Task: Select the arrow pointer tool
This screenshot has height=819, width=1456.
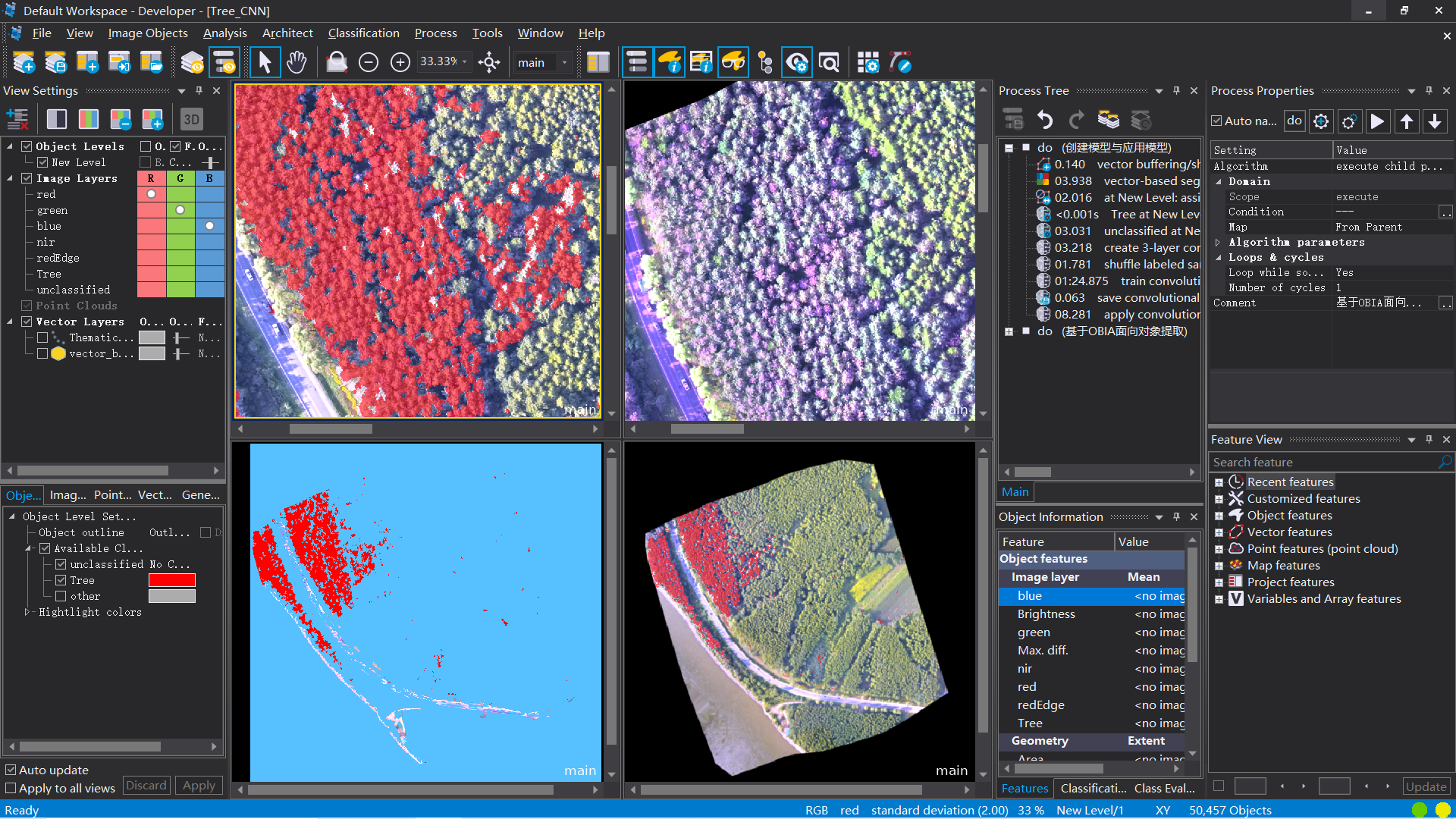Action: [265, 62]
